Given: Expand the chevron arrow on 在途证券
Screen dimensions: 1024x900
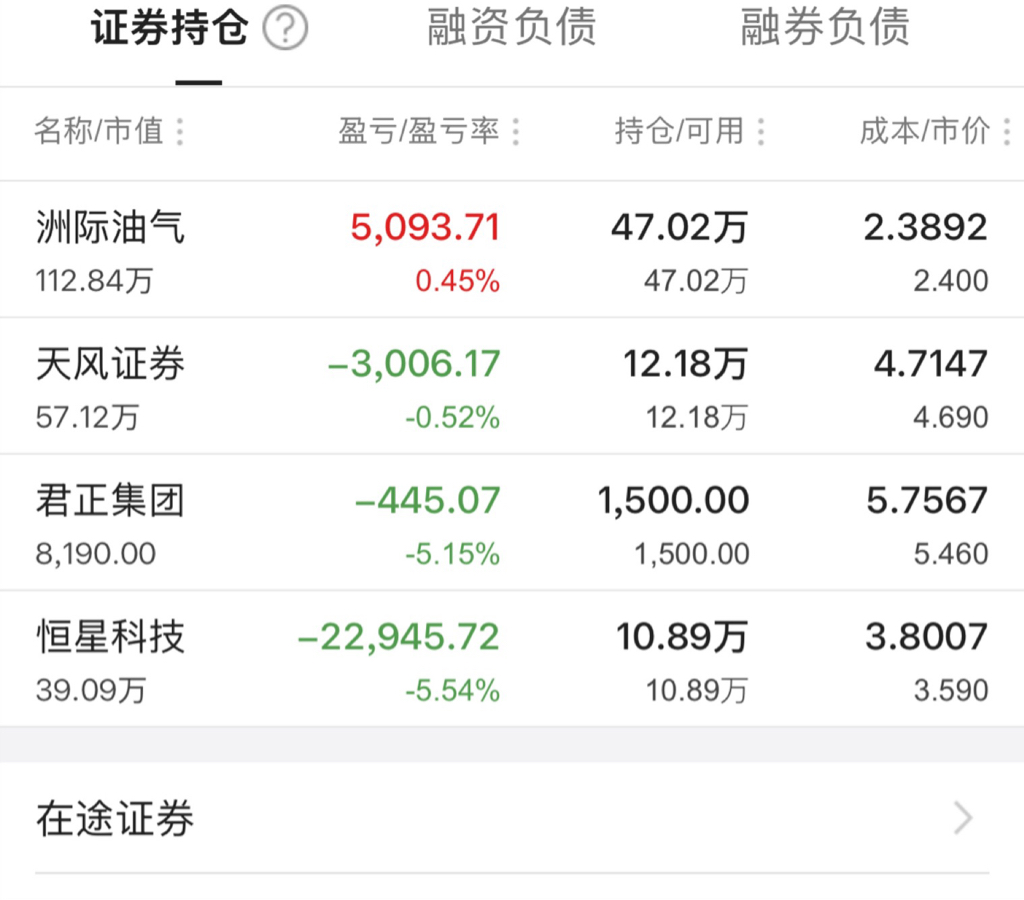Looking at the screenshot, I should point(963,818).
